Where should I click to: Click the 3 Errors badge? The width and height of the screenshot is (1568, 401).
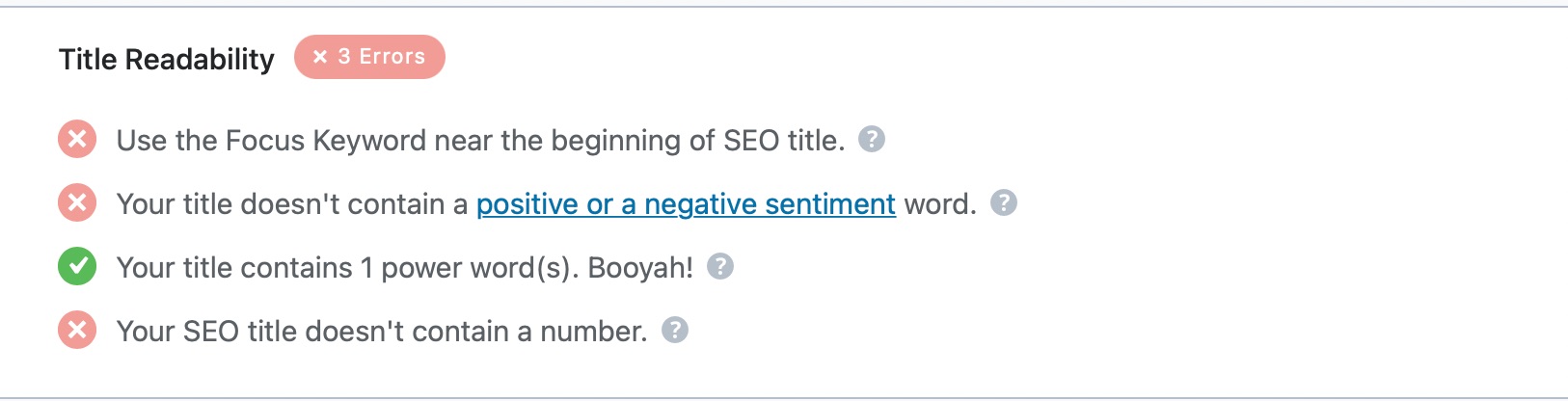[x=369, y=57]
